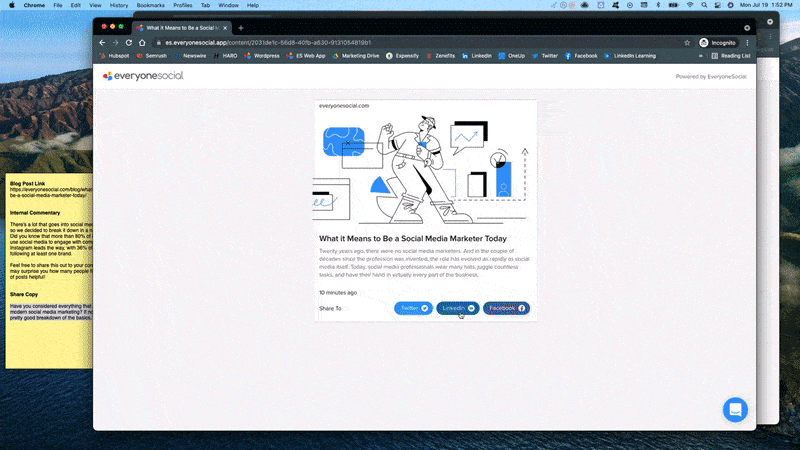Share the post to LinkedIn
800x450 pixels.
458,308
